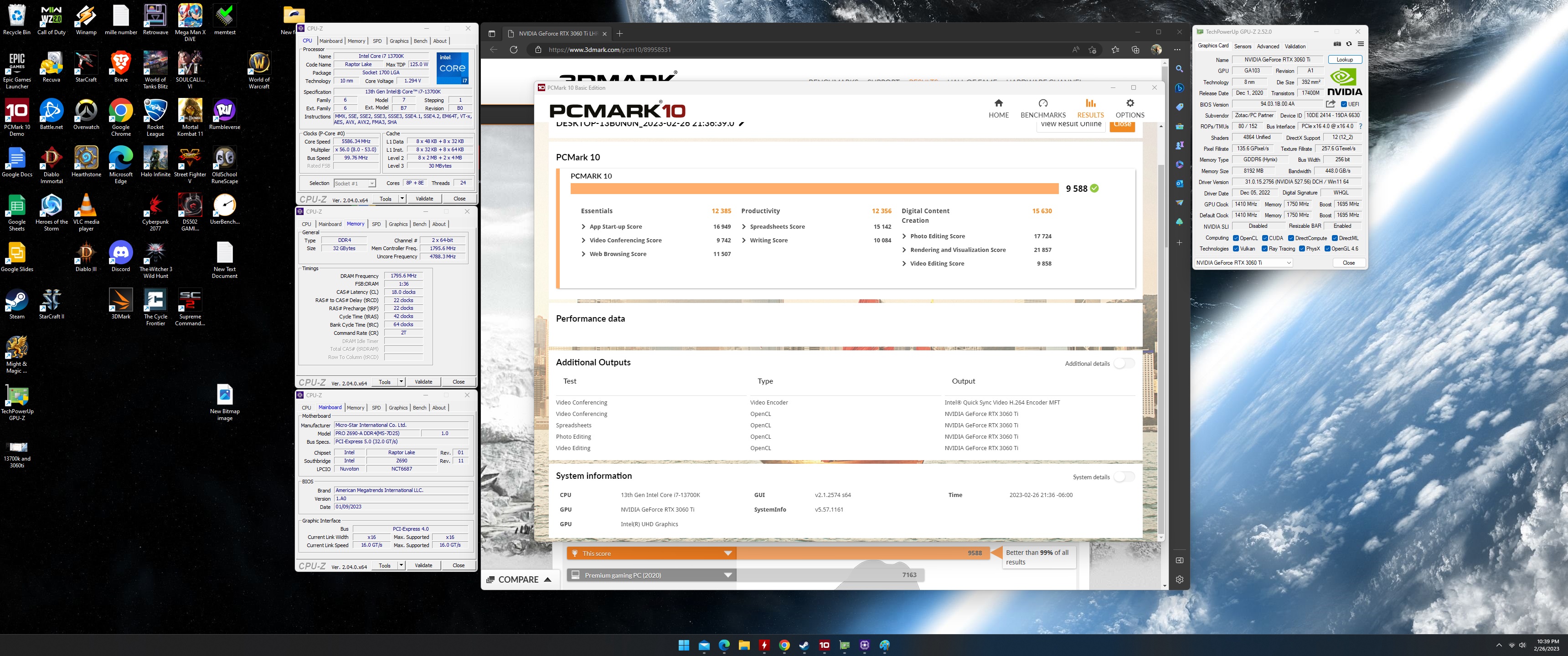Open the Steam icon in the taskbar
Screen dimensions: 1568x656
pos(804,645)
